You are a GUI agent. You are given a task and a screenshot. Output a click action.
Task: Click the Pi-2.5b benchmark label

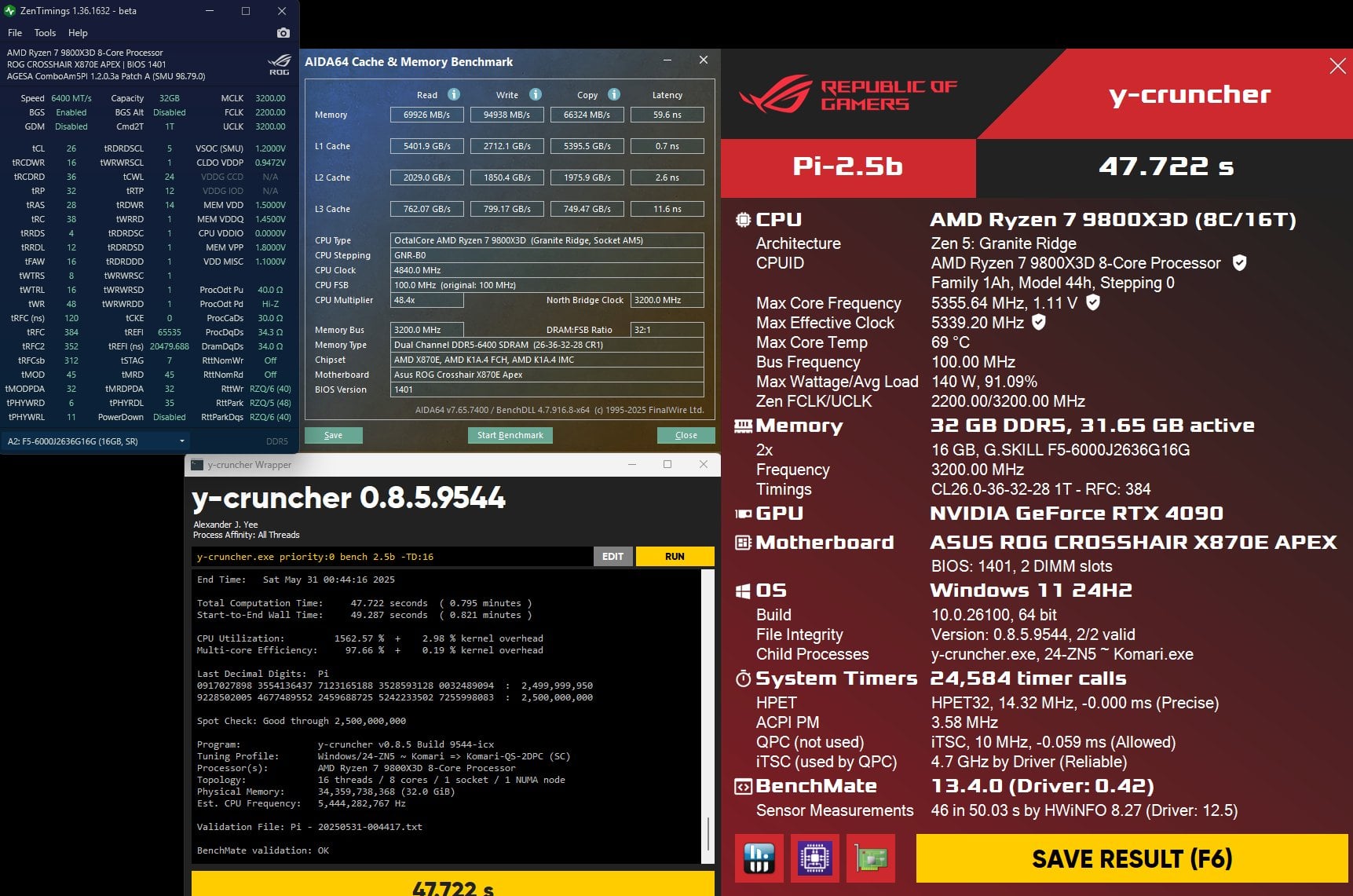(x=848, y=166)
